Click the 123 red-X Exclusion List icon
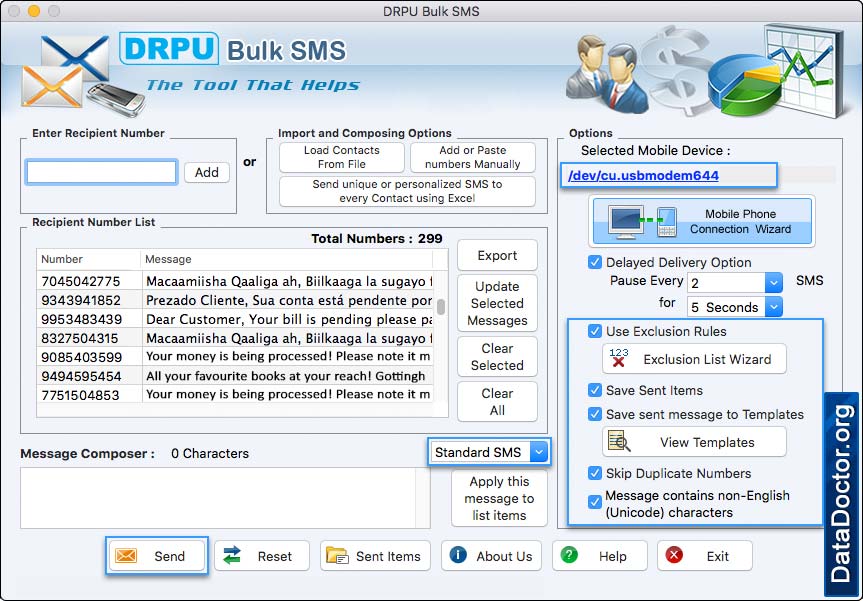Screen dimensions: 863x601 point(619,358)
